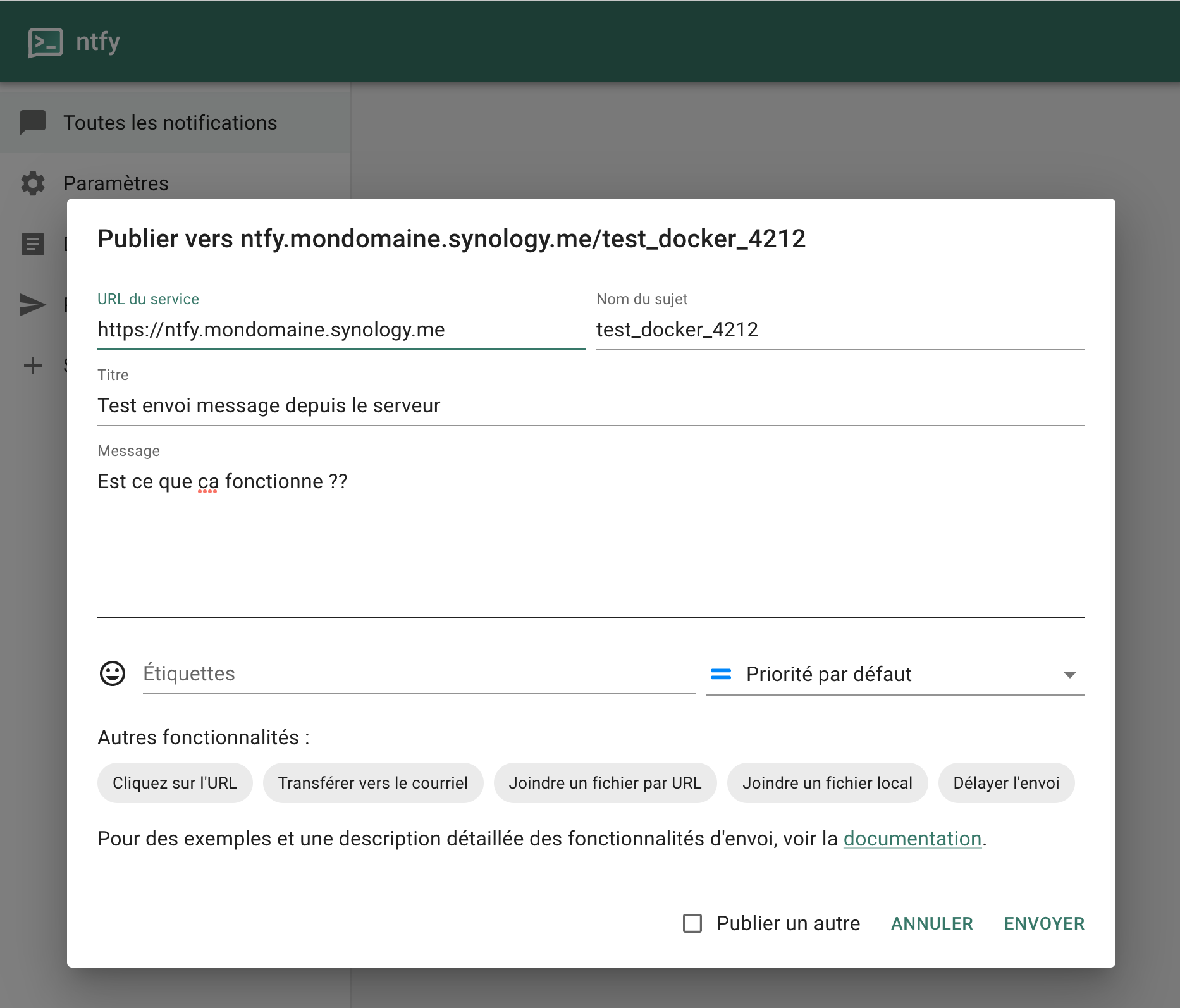Click the ntfy title text in header
Viewport: 1180px width, 1008px height.
[x=98, y=42]
